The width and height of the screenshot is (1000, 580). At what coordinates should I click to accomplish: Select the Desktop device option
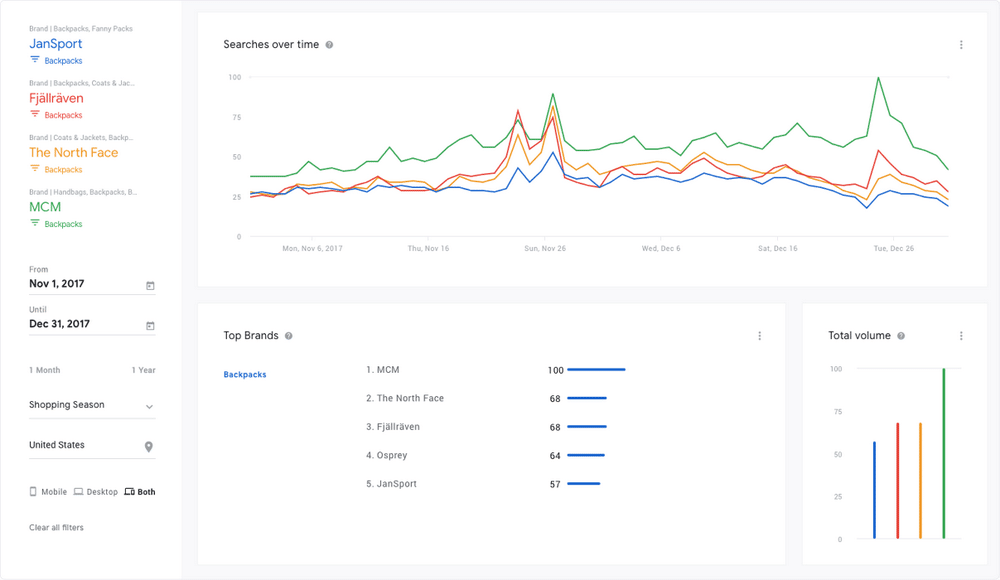click(96, 492)
